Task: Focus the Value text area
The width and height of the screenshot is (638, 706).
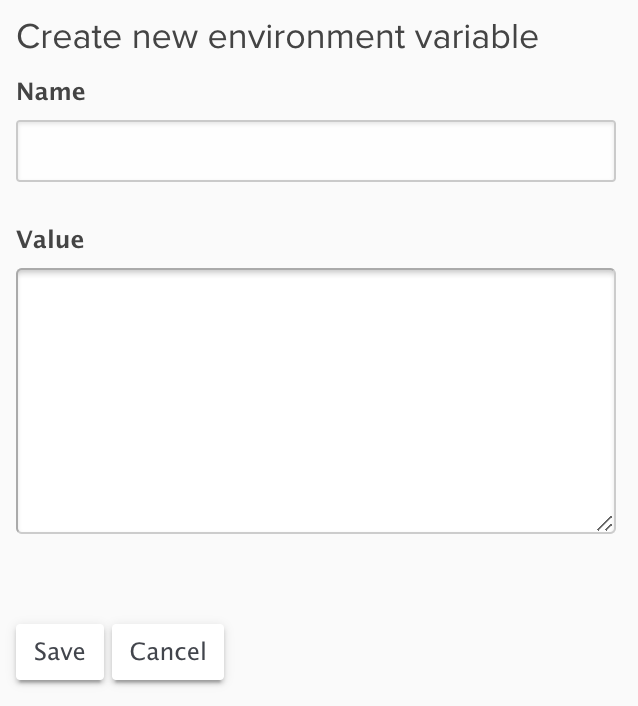Action: (x=316, y=400)
